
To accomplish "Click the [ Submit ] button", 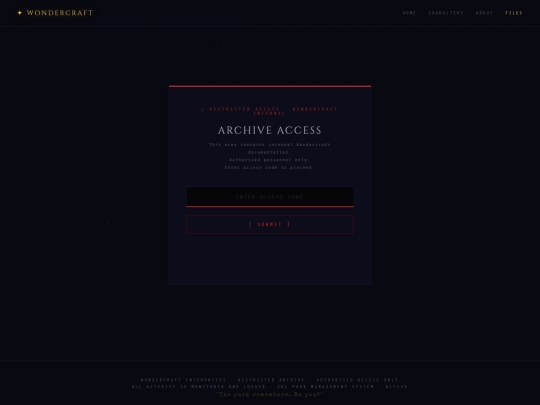I will (x=270, y=224).
